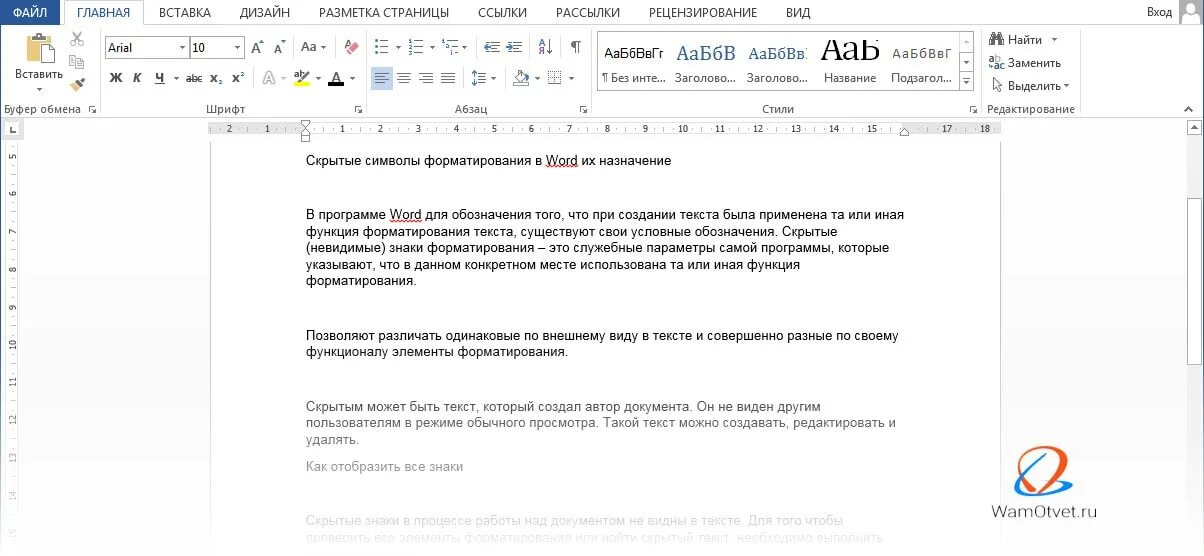Sort text with the A-Я sort icon
This screenshot has height=556, width=1204.
(x=545, y=47)
